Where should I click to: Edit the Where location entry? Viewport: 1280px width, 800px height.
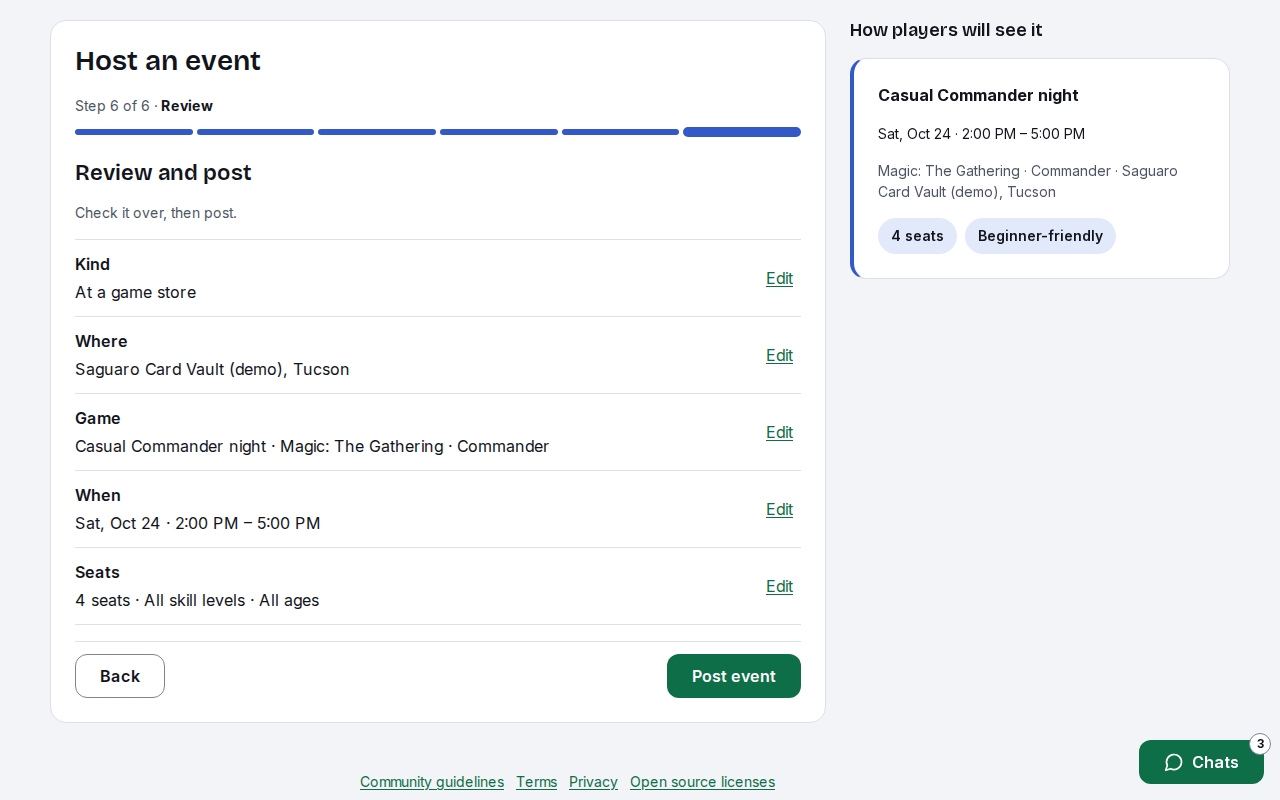[779, 355]
